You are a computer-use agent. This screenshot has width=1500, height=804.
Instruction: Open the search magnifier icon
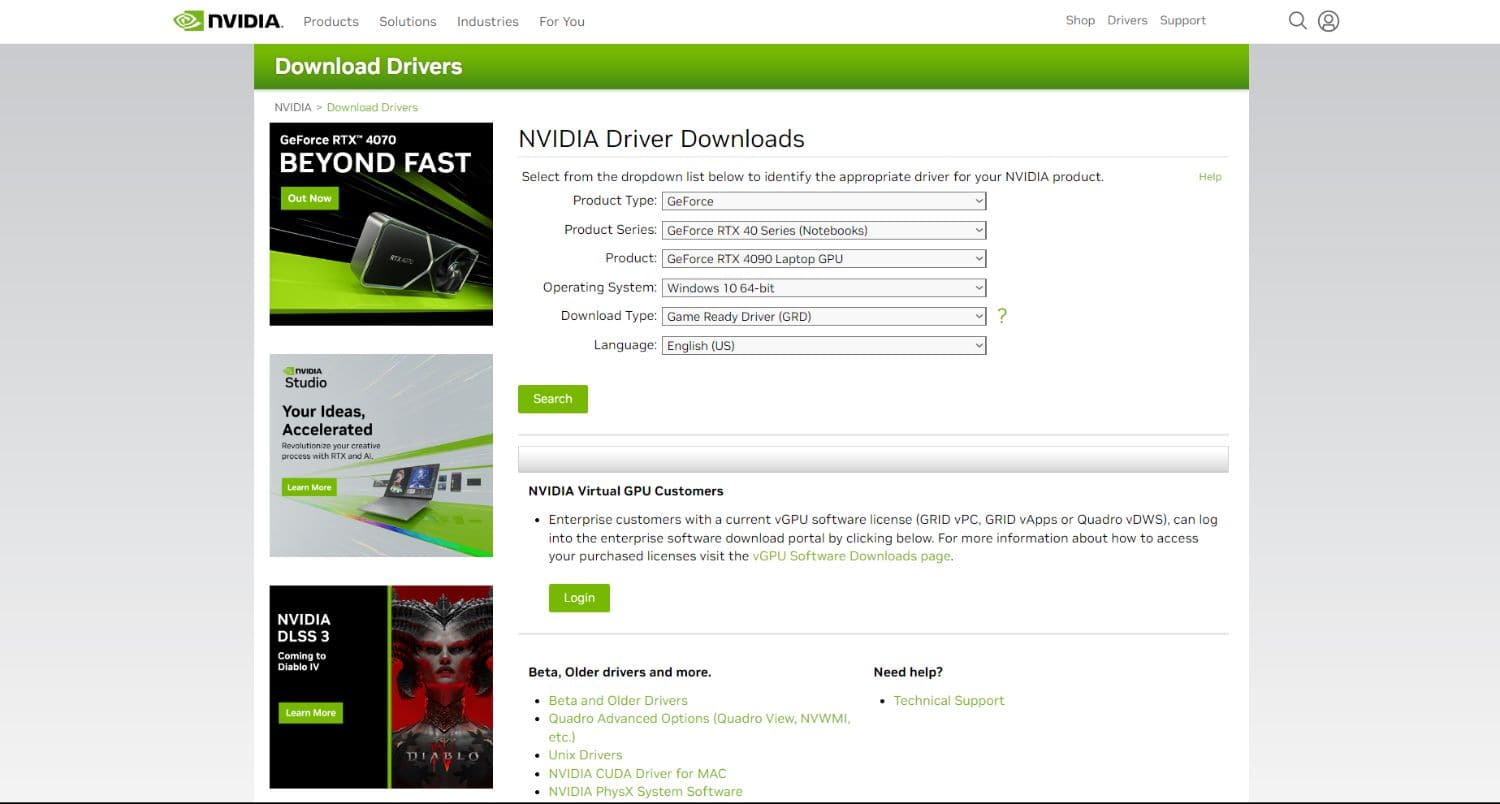tap(1297, 20)
